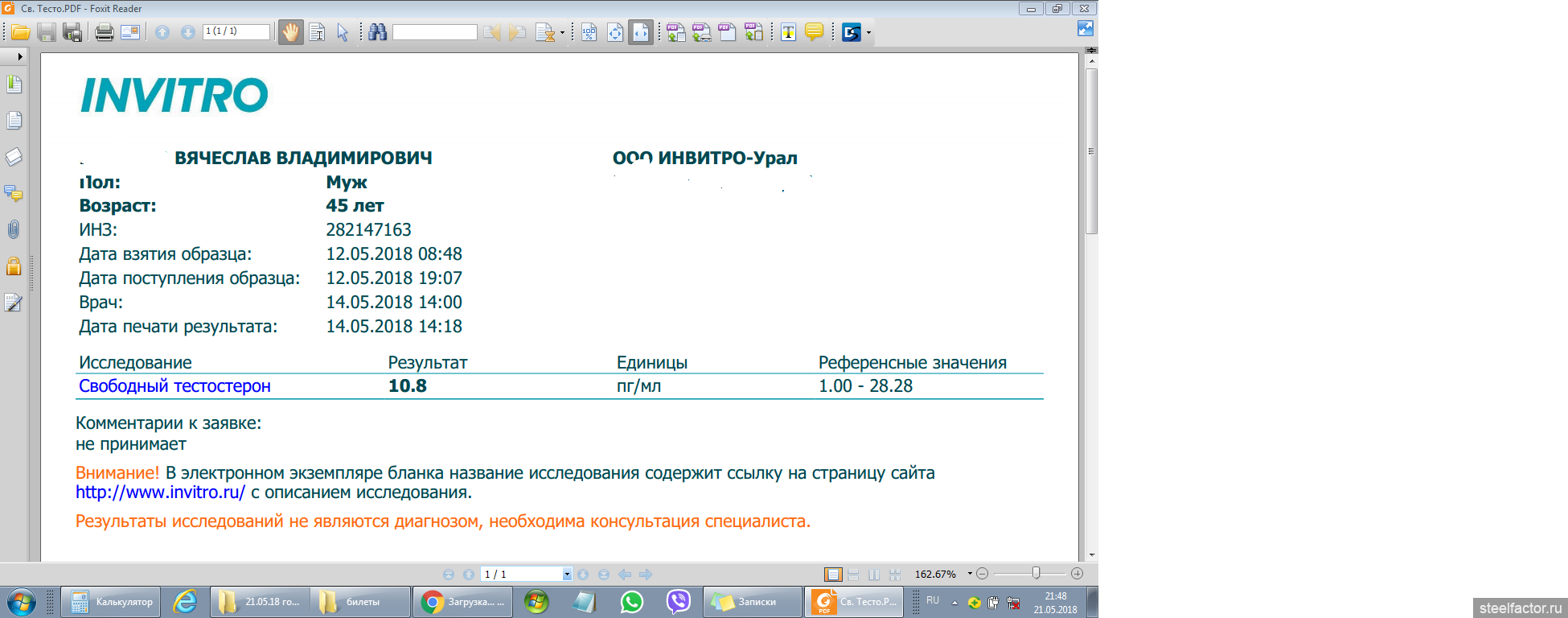Screen dimensions: 1568x618
Task: Click the bottom Last Page button
Action: tap(604, 575)
